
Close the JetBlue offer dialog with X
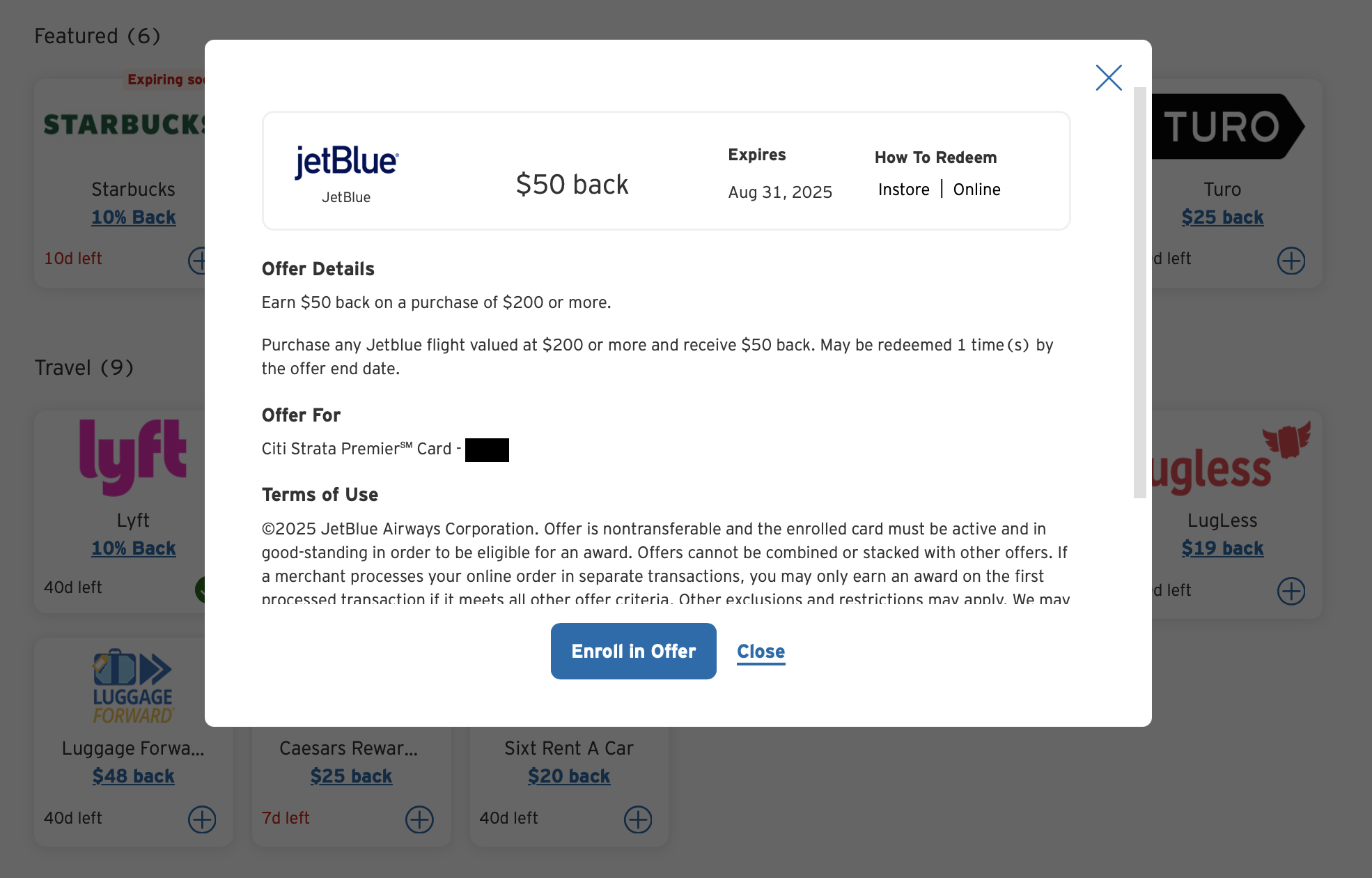(1108, 77)
